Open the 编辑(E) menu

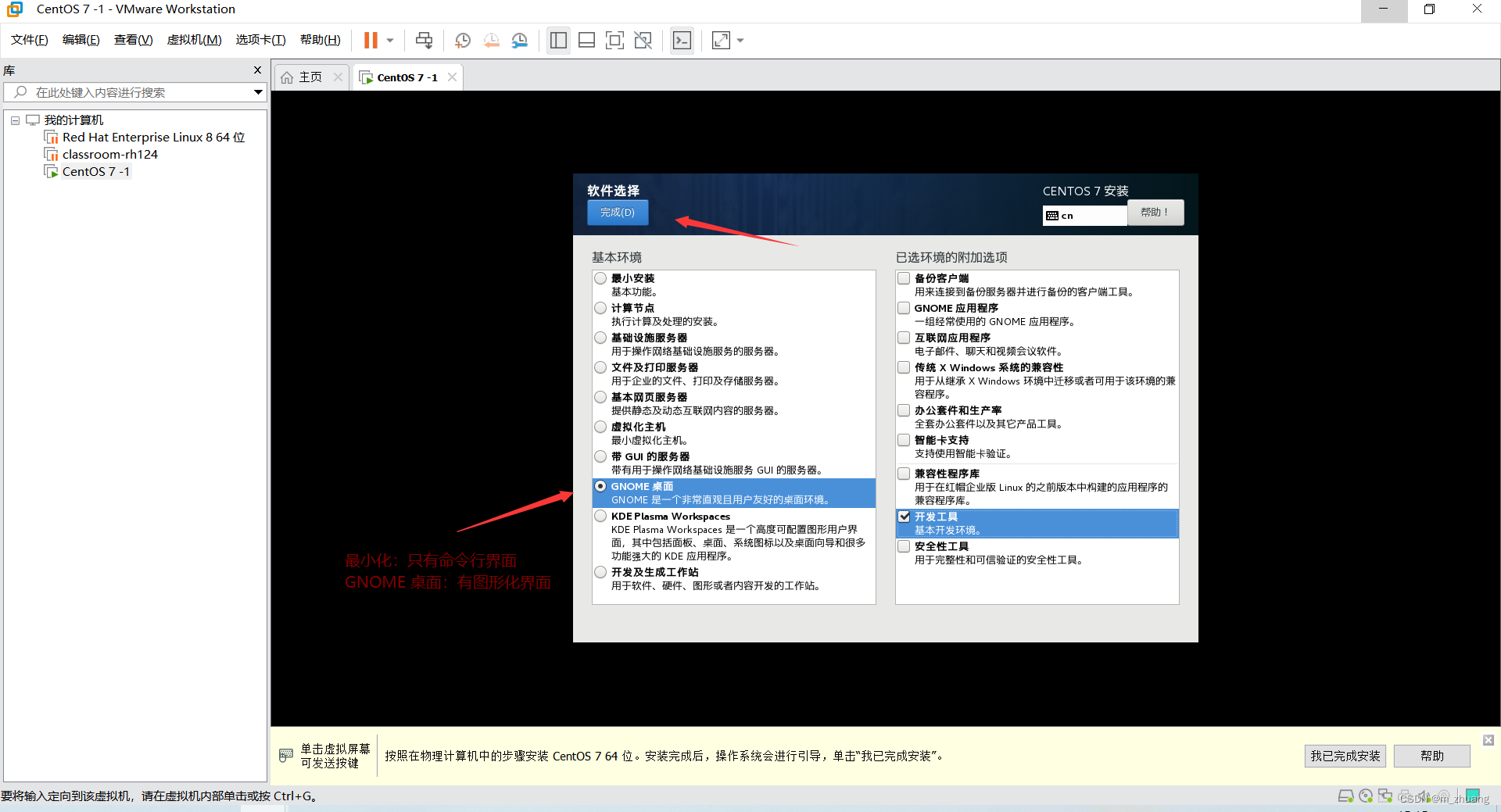(81, 40)
